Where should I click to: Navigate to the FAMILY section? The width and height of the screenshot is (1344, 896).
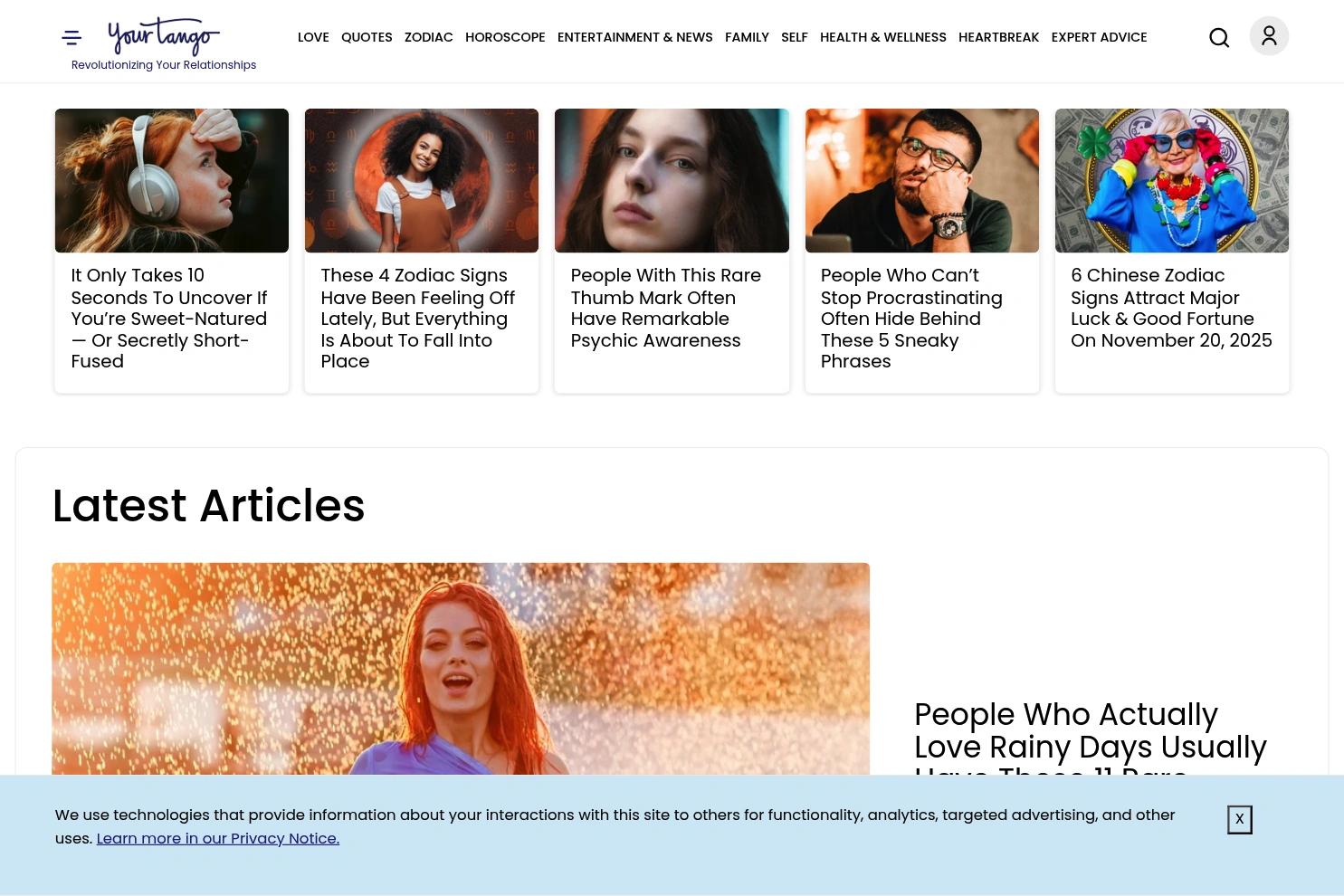point(747,37)
